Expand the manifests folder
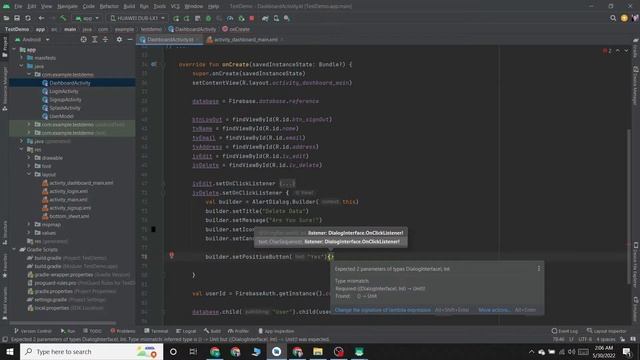Screen dimensions: 640x360 click(22, 58)
